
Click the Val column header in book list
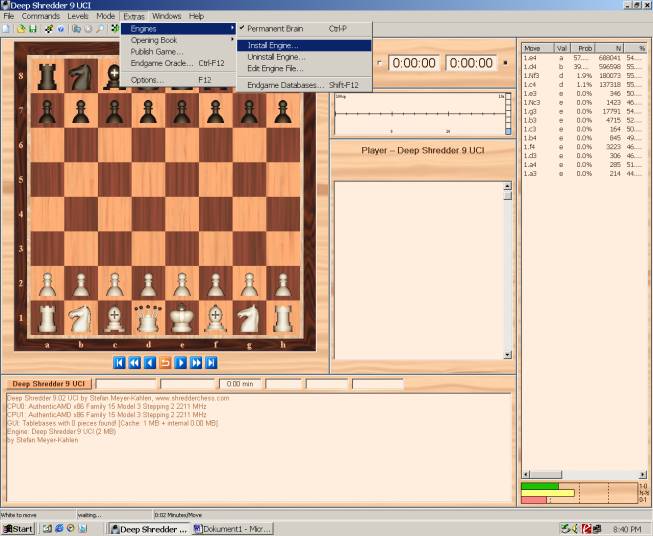[562, 48]
